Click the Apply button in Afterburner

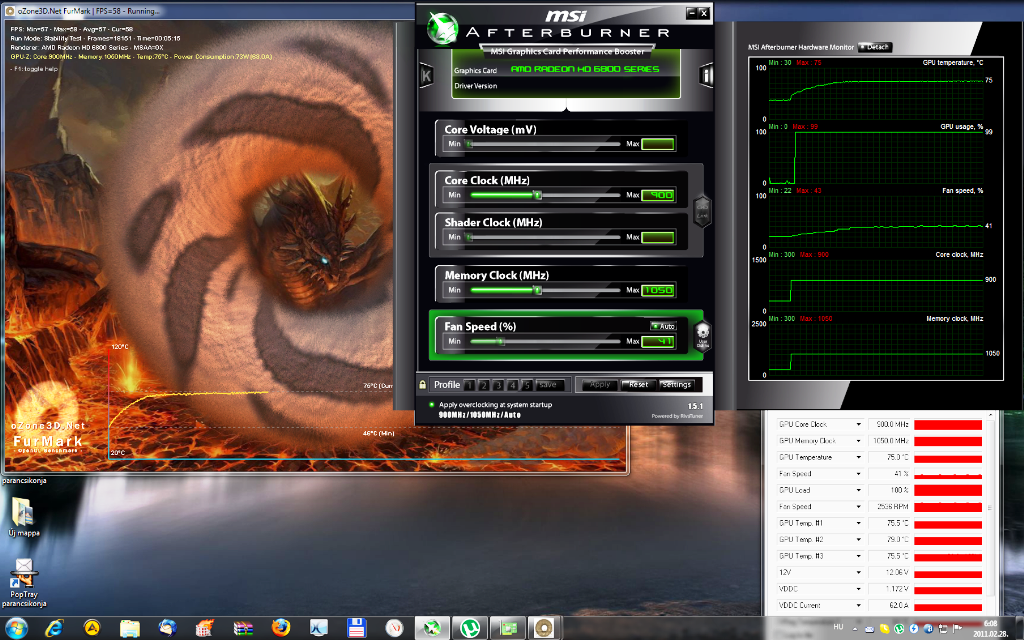click(x=600, y=385)
